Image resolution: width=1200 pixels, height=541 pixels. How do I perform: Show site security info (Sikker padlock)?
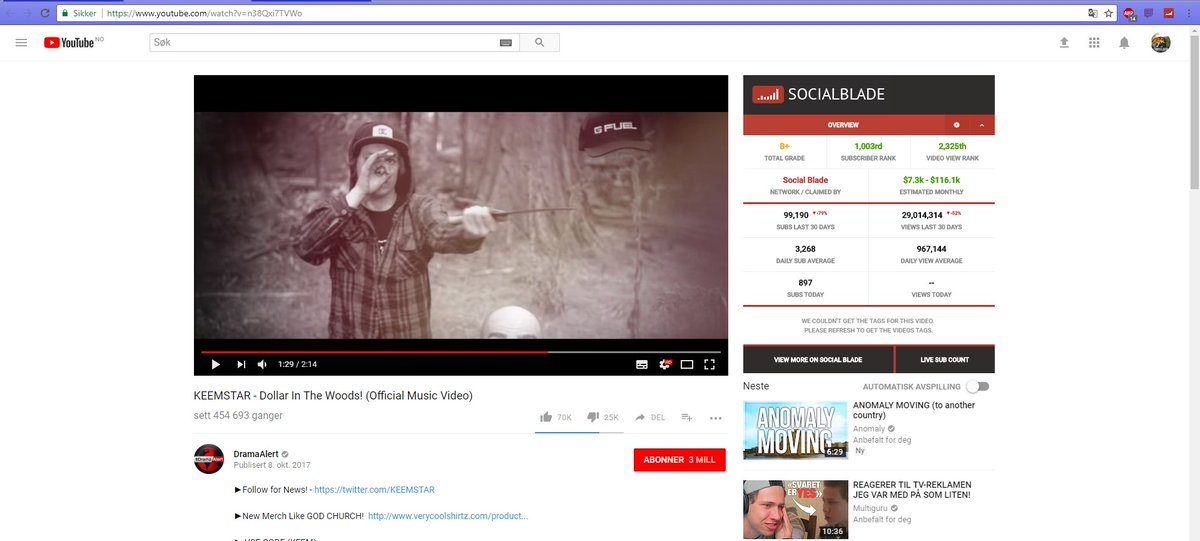[78, 14]
